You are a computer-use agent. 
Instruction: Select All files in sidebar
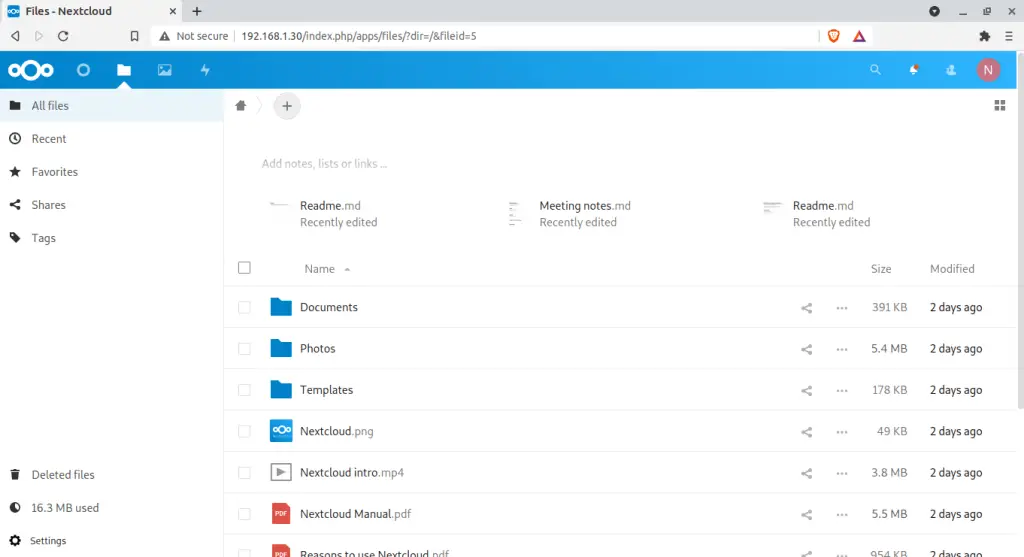[112, 105]
